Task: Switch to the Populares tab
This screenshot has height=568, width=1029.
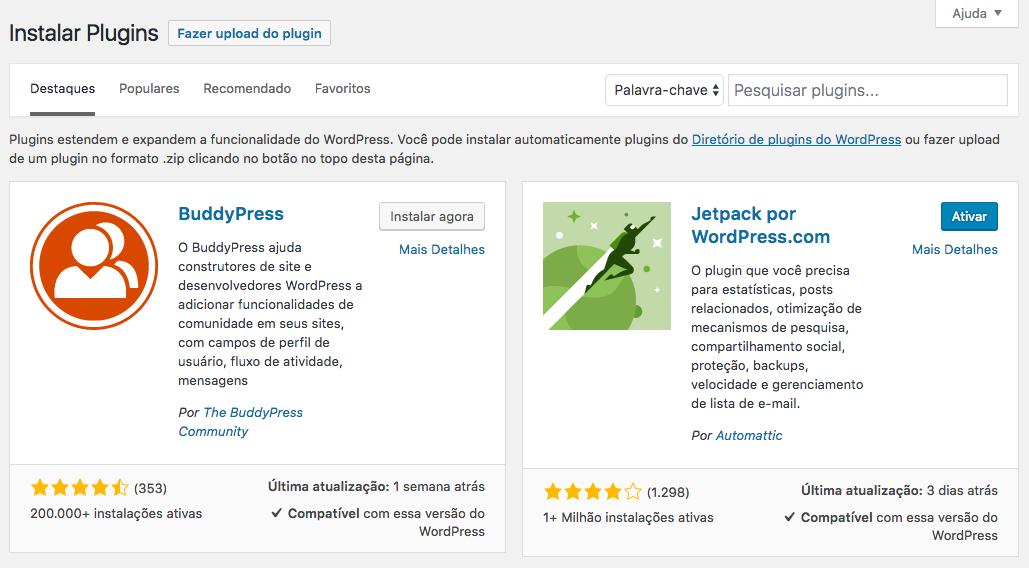Action: click(x=149, y=89)
